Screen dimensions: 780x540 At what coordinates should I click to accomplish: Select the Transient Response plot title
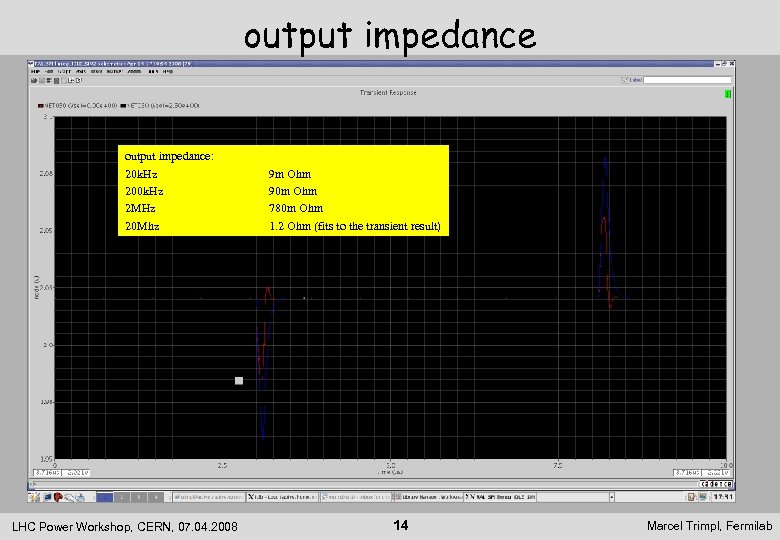(x=388, y=92)
